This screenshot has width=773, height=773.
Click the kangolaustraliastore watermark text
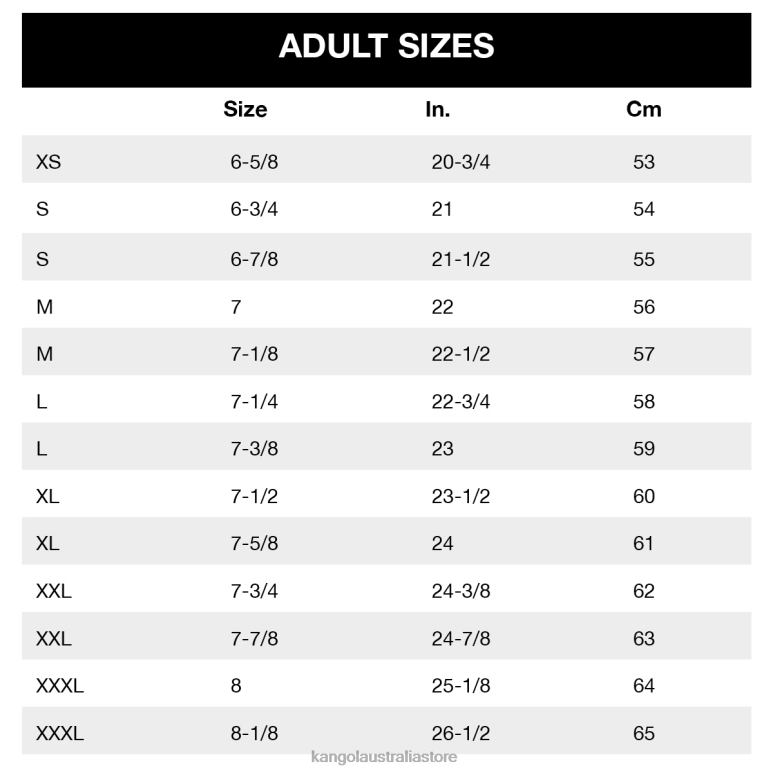[x=386, y=757]
